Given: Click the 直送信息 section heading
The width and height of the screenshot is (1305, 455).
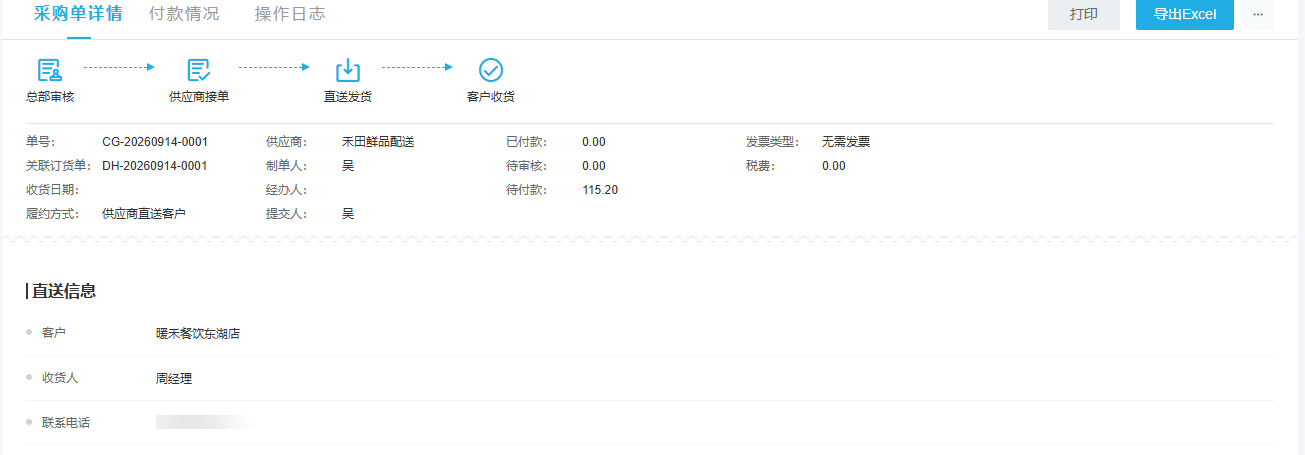Looking at the screenshot, I should 64,291.
